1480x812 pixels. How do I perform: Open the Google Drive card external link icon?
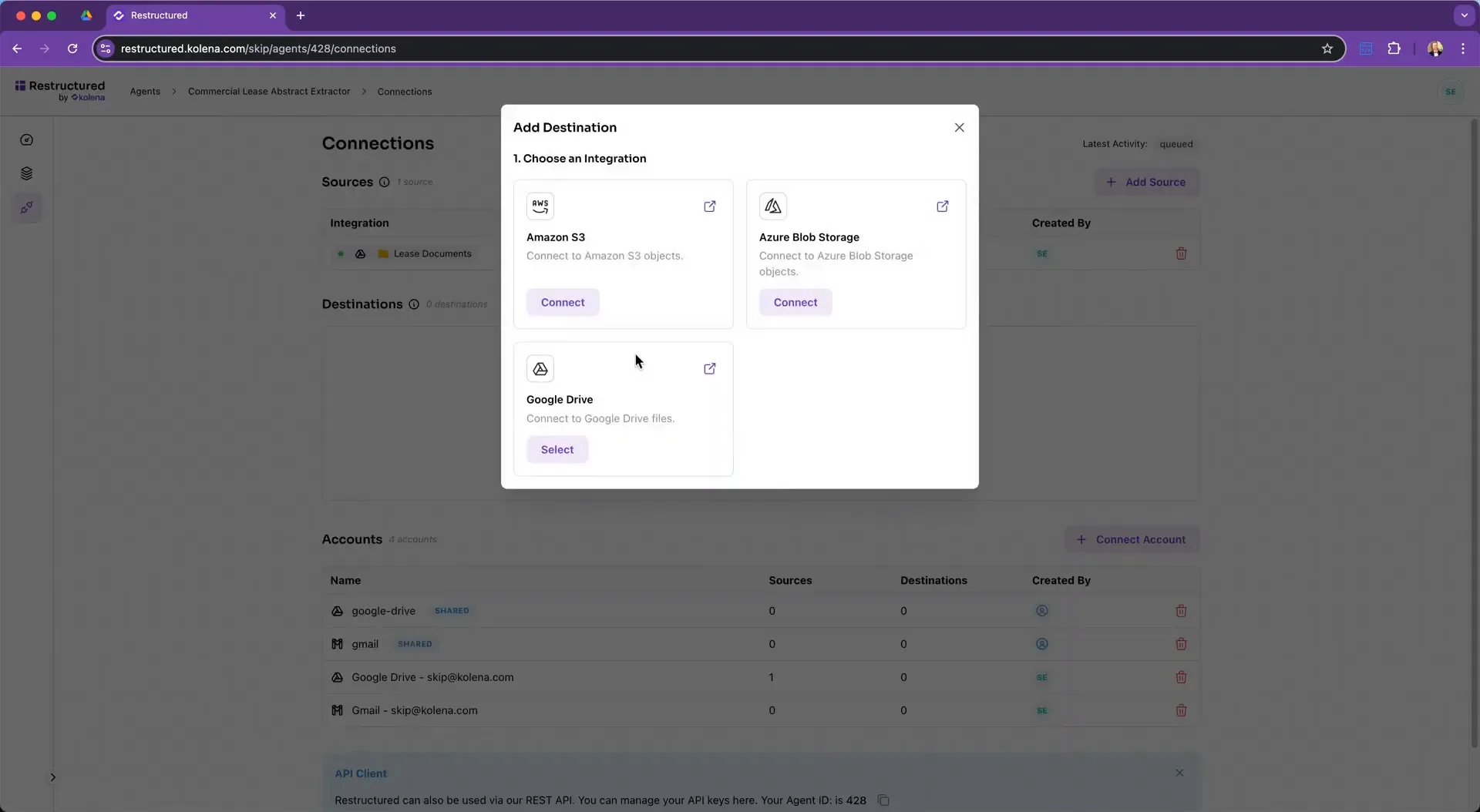[710, 368]
